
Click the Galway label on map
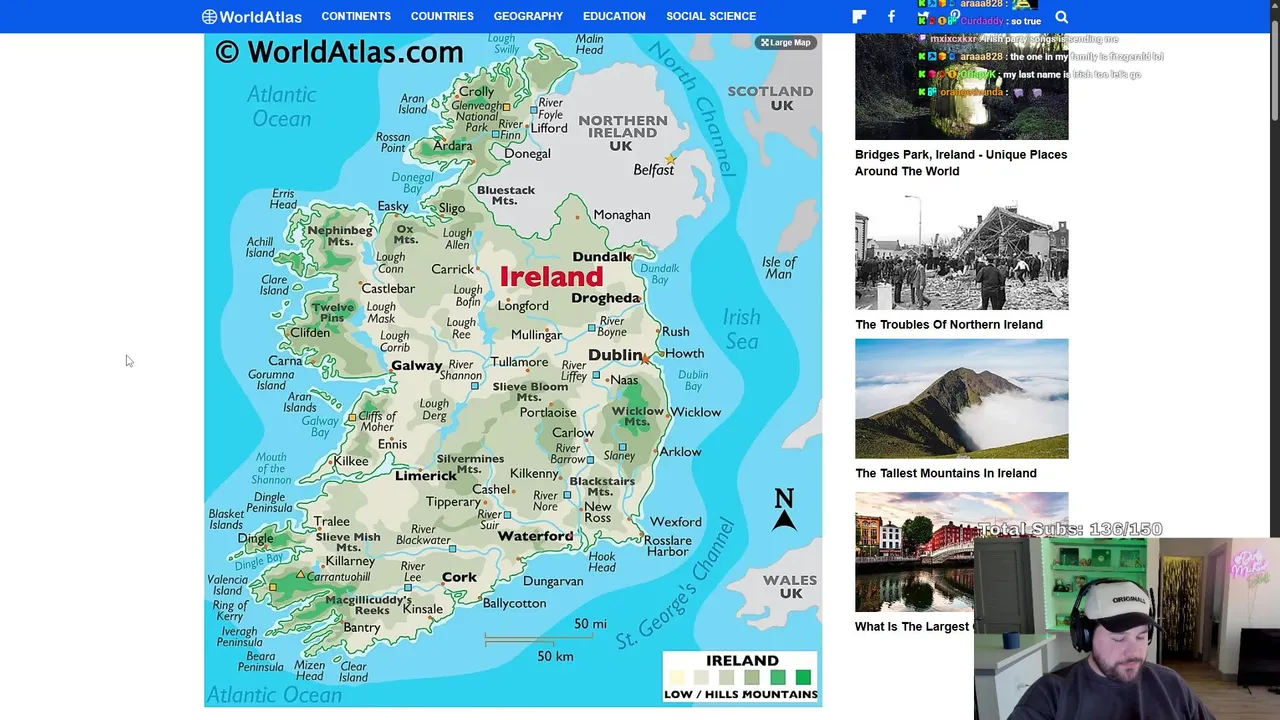point(416,366)
